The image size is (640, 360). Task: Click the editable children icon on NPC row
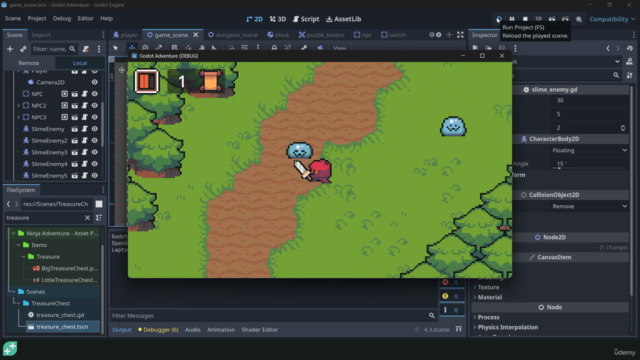click(x=64, y=94)
